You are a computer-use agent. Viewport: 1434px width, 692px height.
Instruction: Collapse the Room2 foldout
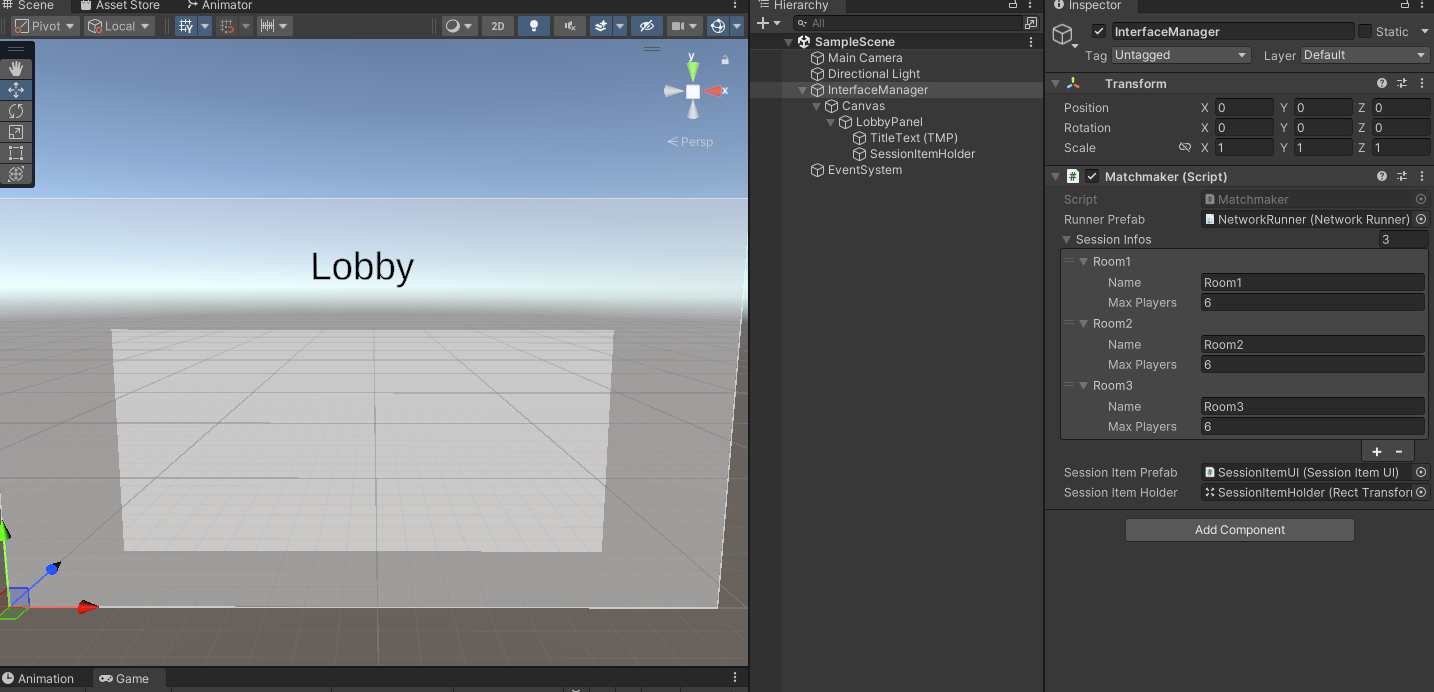[x=1083, y=324]
